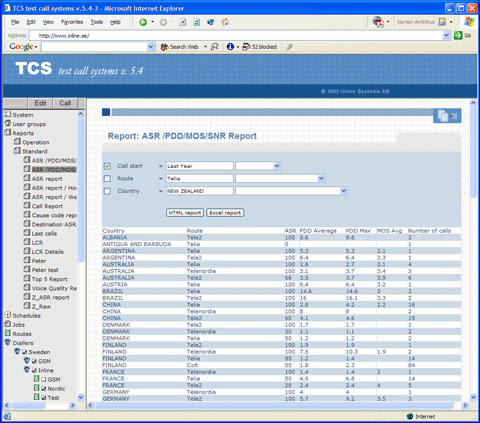
Task: Click the export report icon at top right
Action: coord(447,116)
